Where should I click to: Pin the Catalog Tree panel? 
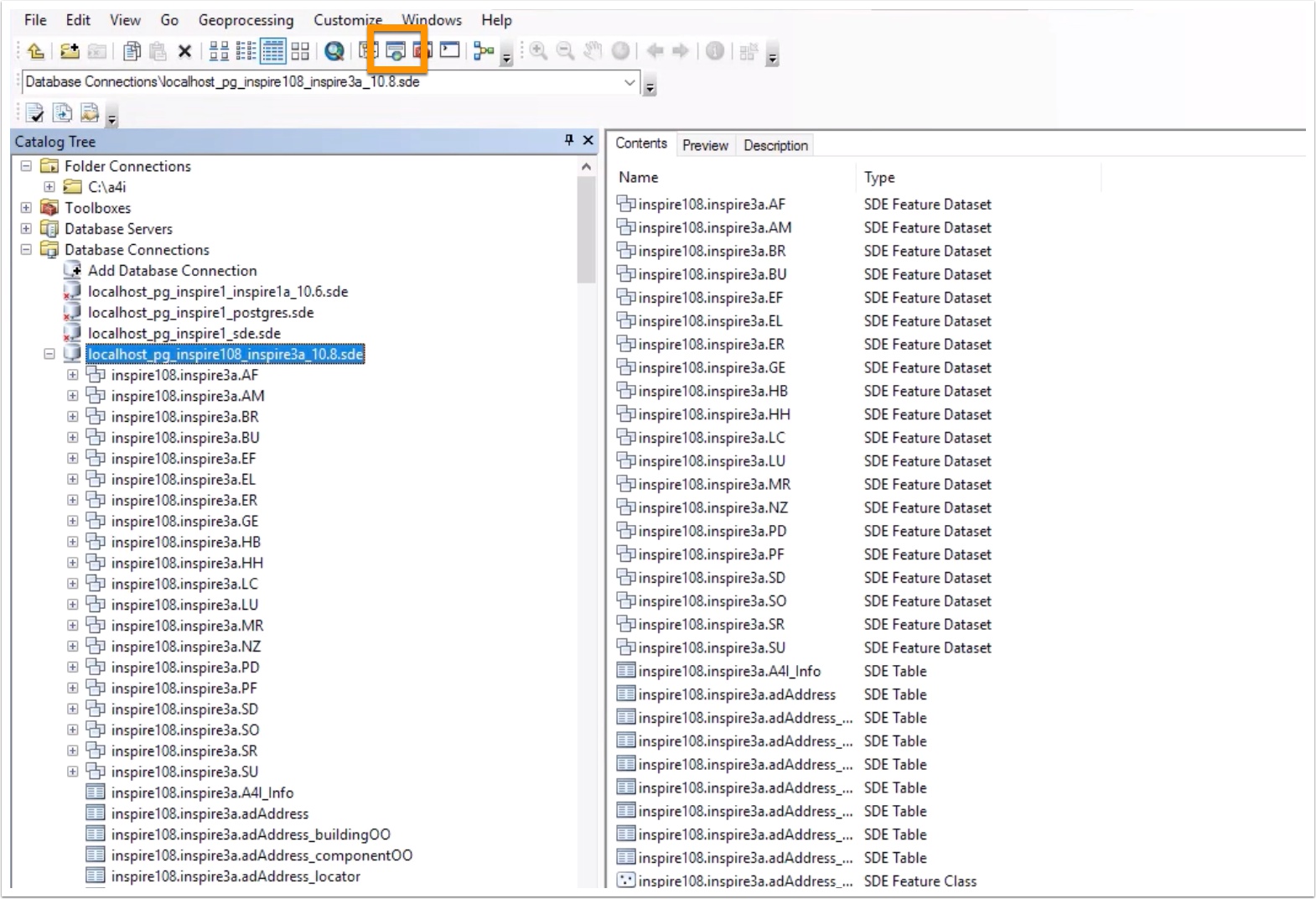[569, 141]
